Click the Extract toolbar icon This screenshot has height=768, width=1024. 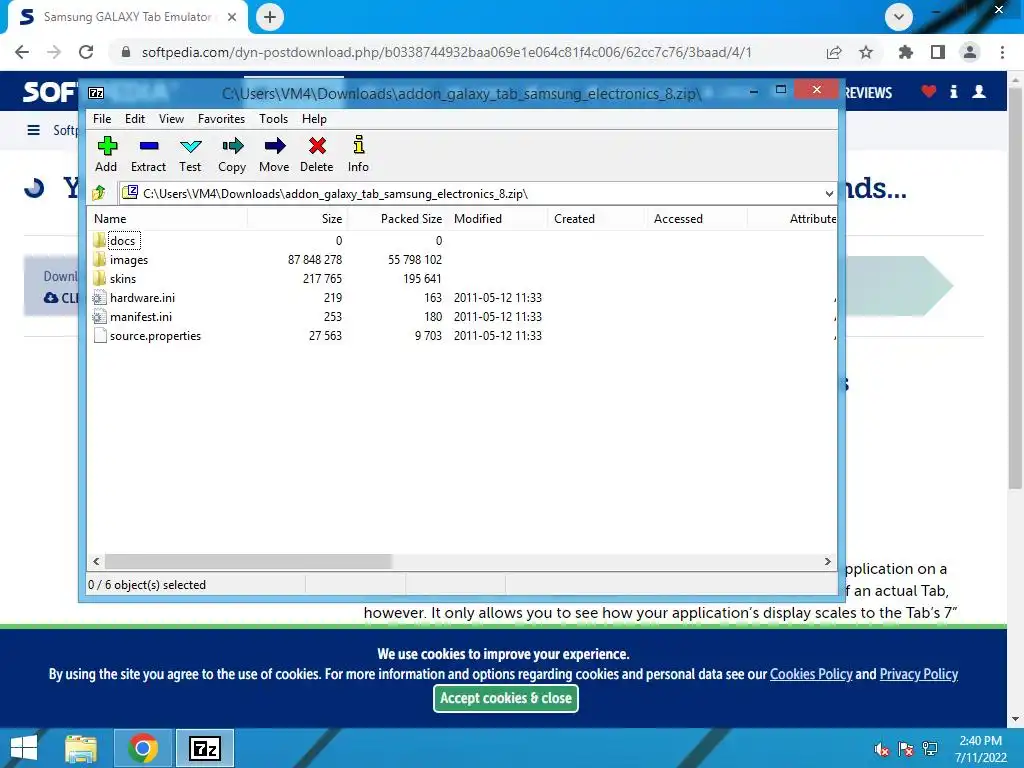(149, 146)
